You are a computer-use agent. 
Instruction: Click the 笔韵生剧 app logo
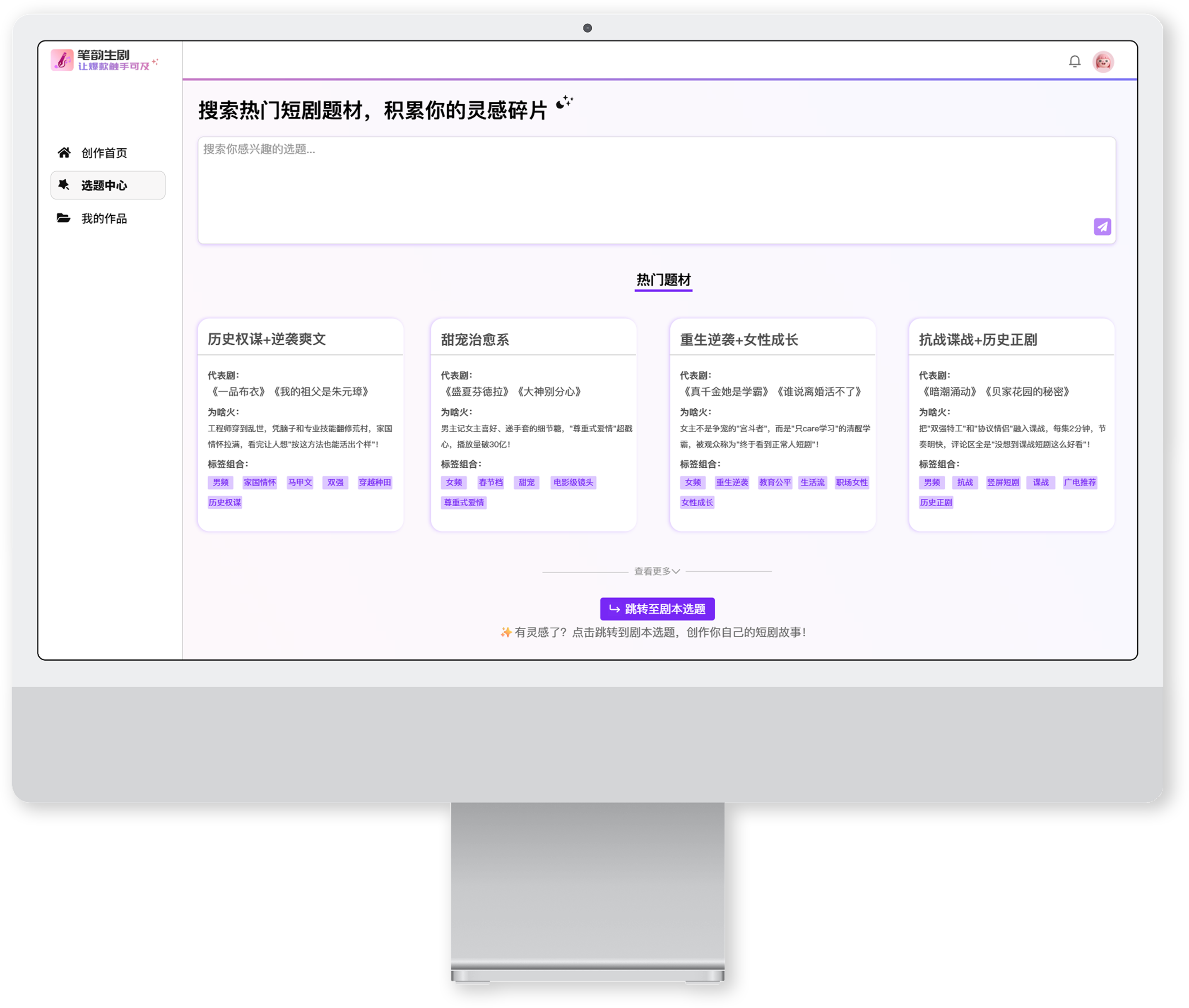coord(104,60)
